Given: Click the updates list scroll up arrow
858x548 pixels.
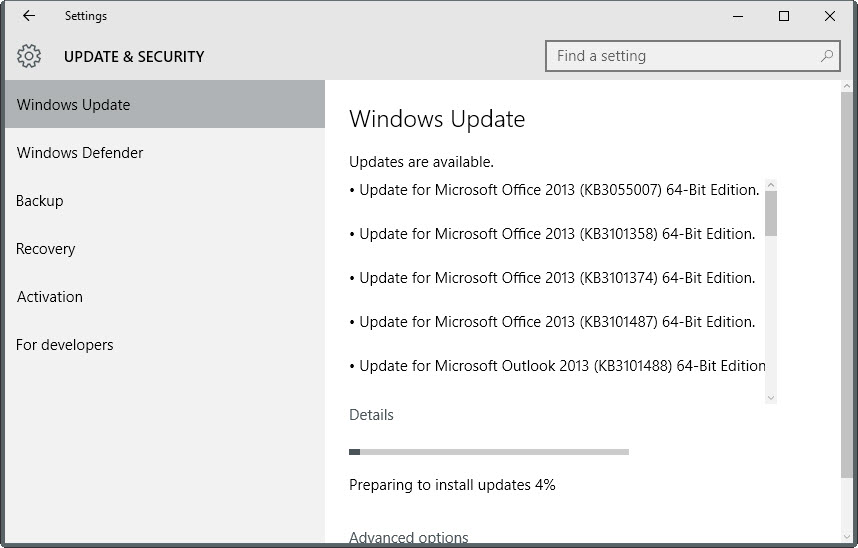Looking at the screenshot, I should pos(771,185).
